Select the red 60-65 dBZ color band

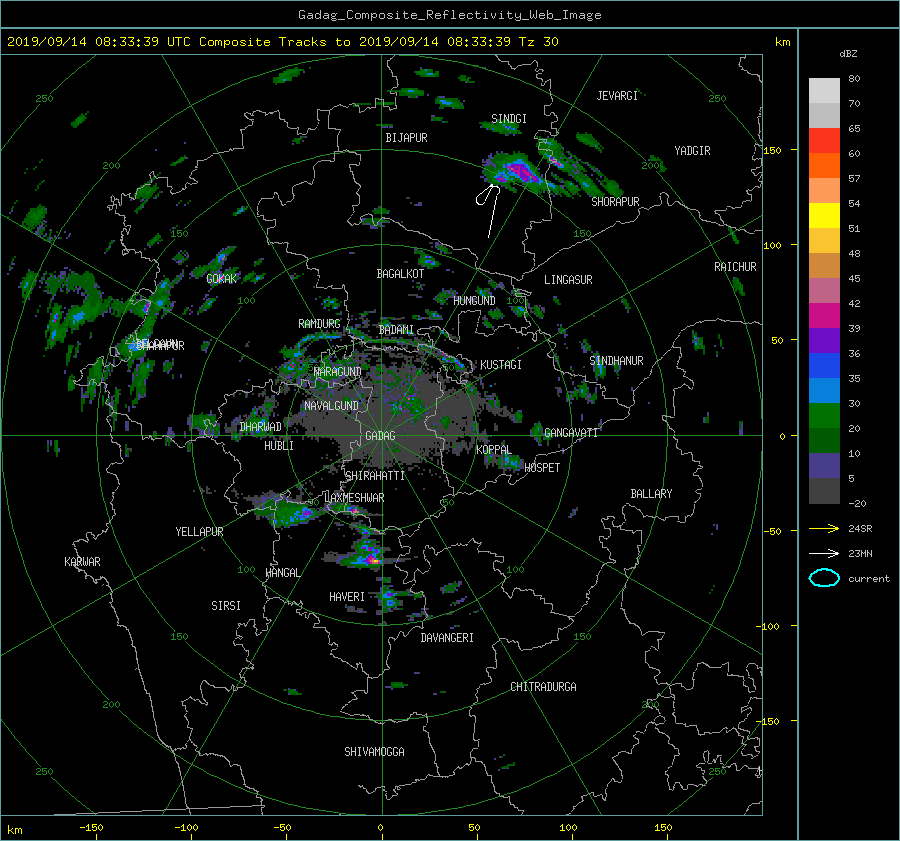[x=824, y=140]
